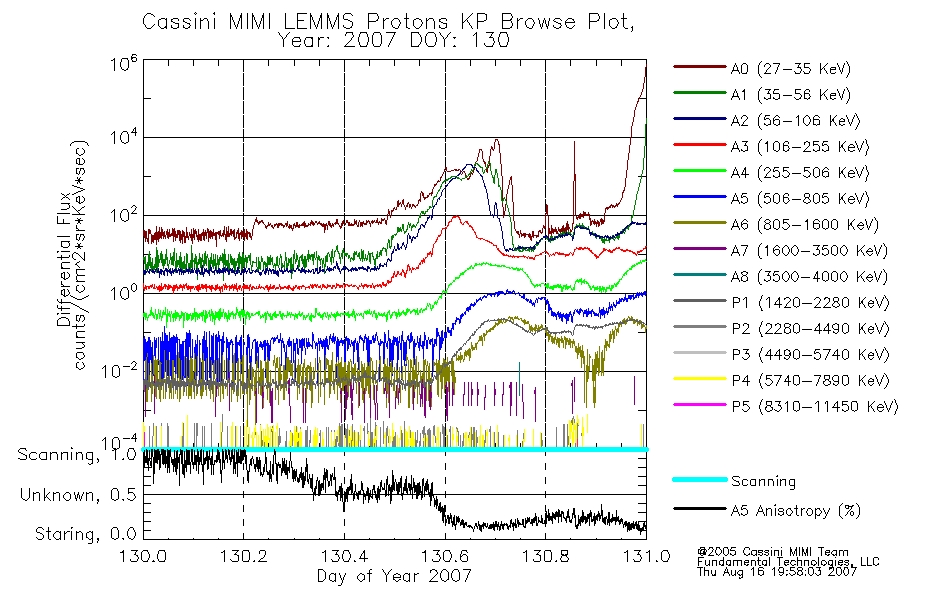Click the Day of Year 2007 x-axis label
The image size is (950, 600).
coord(394,576)
